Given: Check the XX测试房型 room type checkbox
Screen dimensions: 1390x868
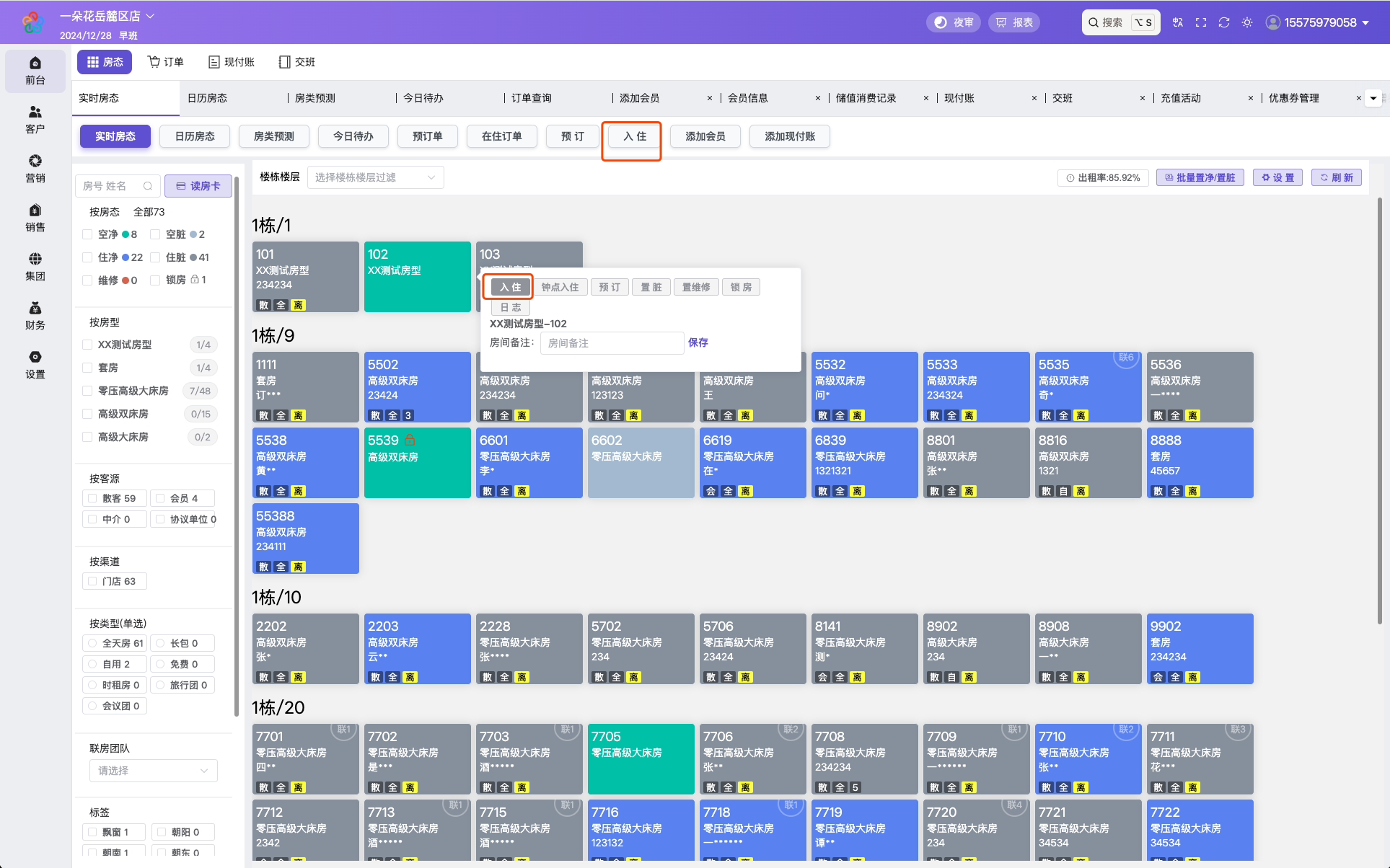Looking at the screenshot, I should [87, 345].
